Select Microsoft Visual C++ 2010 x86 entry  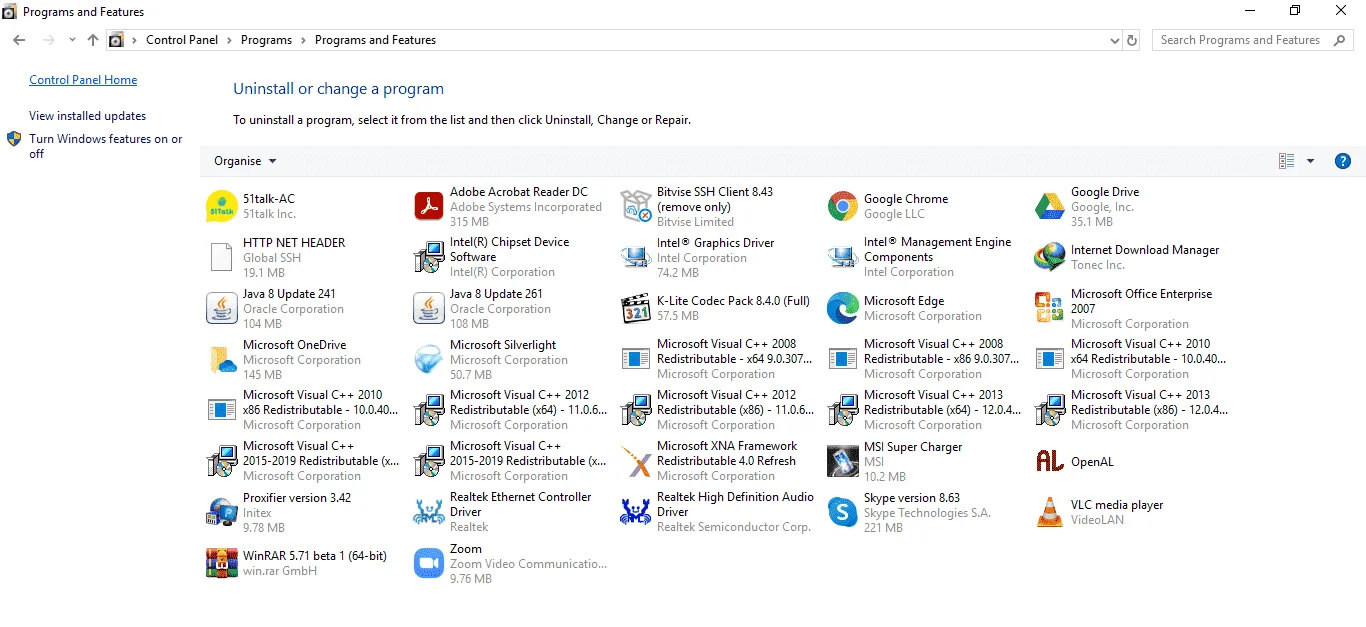[303, 410]
